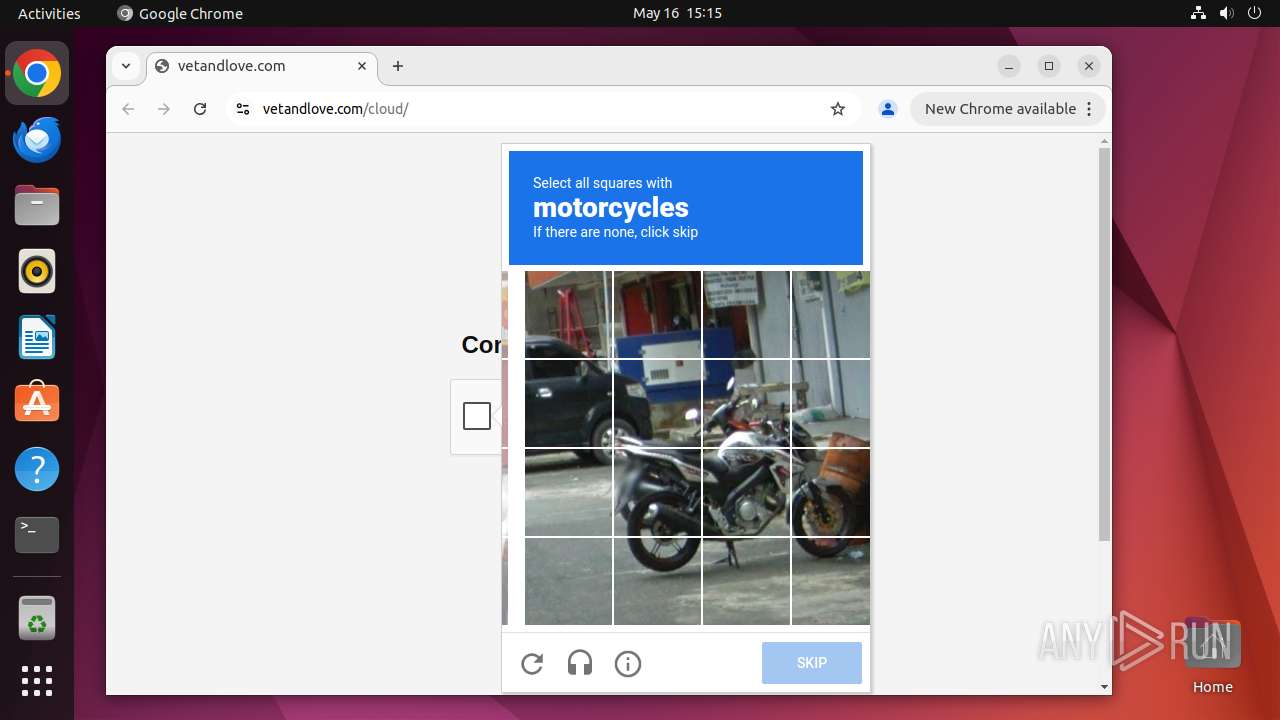This screenshot has height=720, width=1280.
Task: Click the SKIP button
Action: coord(812,663)
